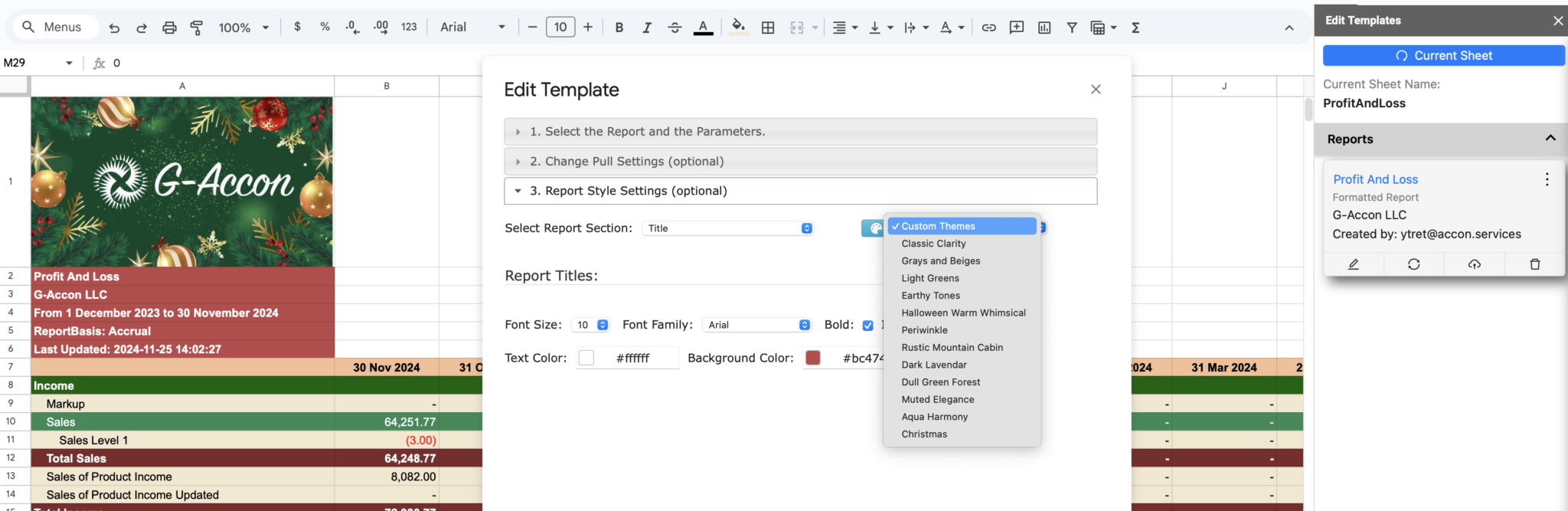1568x511 pixels.
Task: Open the Font Size dropdown in dialog
Action: [590, 325]
